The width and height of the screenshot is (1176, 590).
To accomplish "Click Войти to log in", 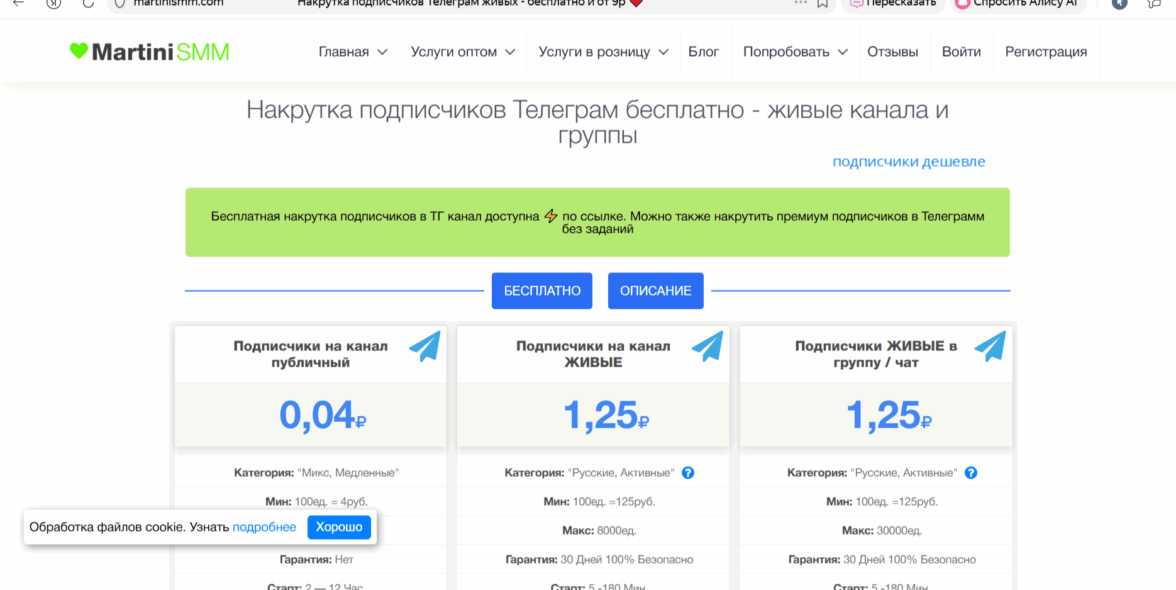I will point(962,52).
